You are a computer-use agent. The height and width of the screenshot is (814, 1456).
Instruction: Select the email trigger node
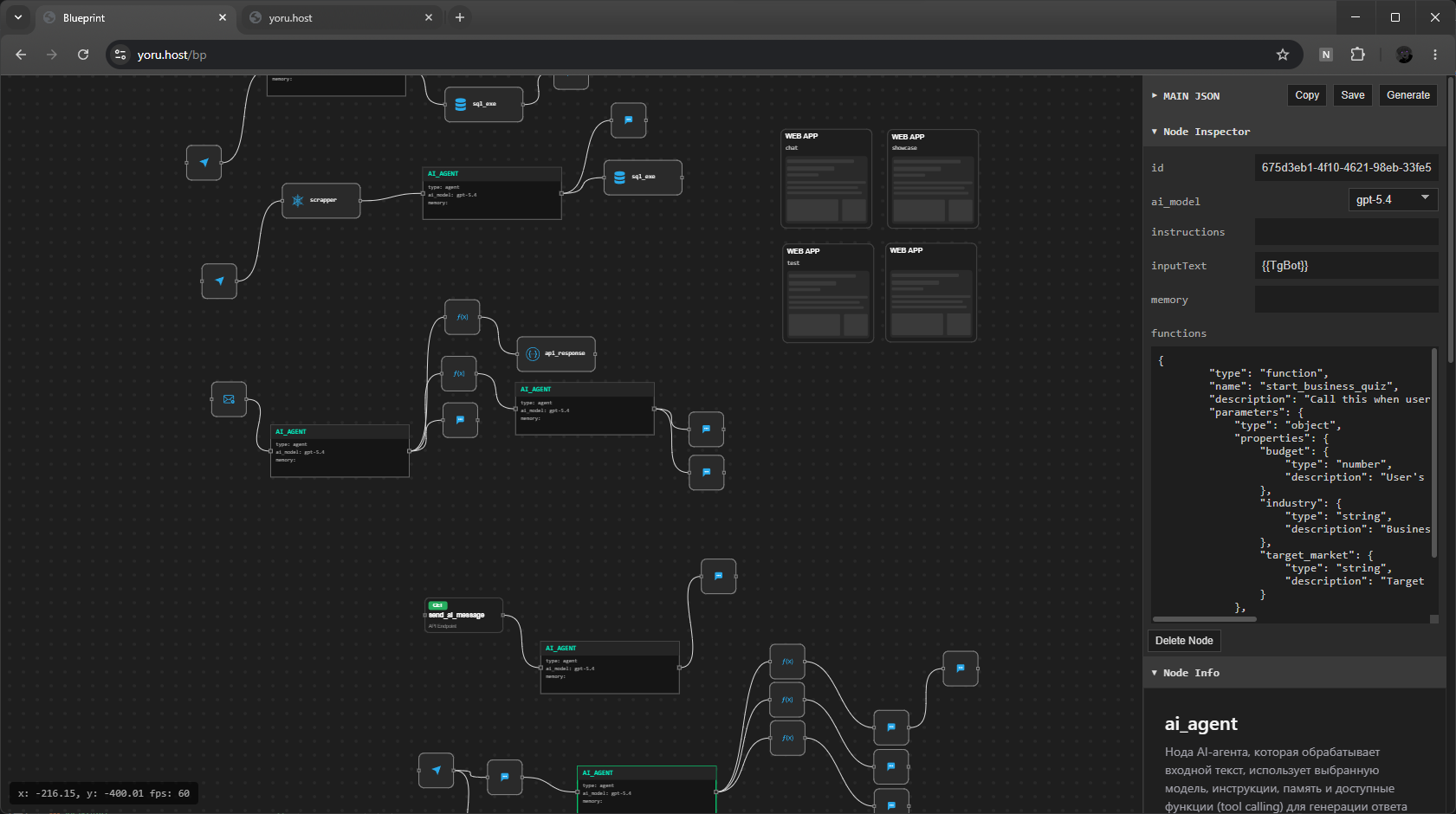229,399
